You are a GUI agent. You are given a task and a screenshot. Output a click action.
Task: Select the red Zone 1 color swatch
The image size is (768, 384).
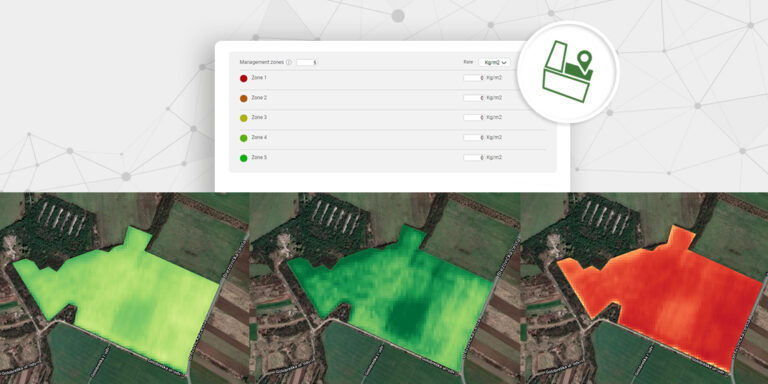tap(243, 78)
